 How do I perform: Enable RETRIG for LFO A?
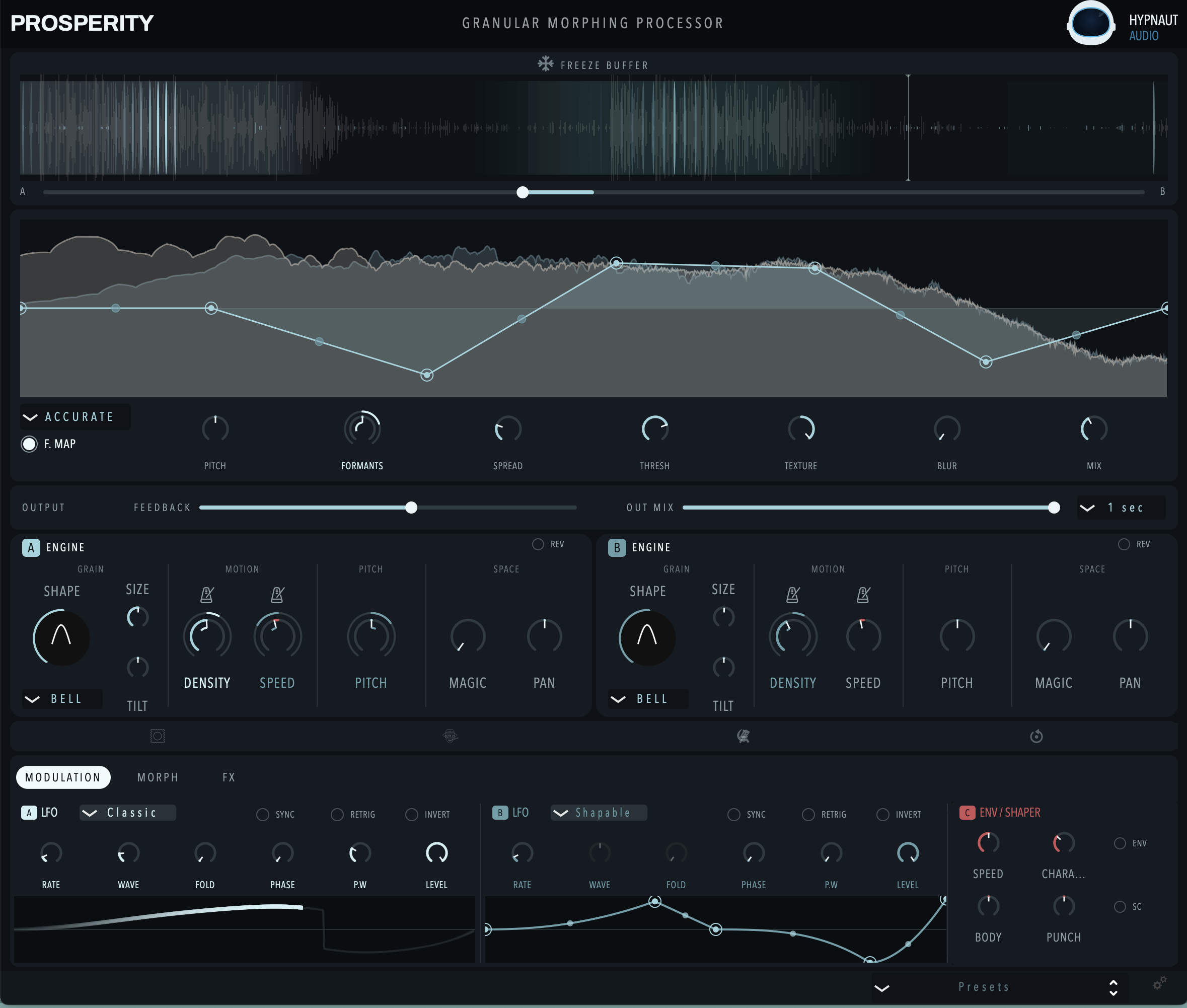(337, 814)
